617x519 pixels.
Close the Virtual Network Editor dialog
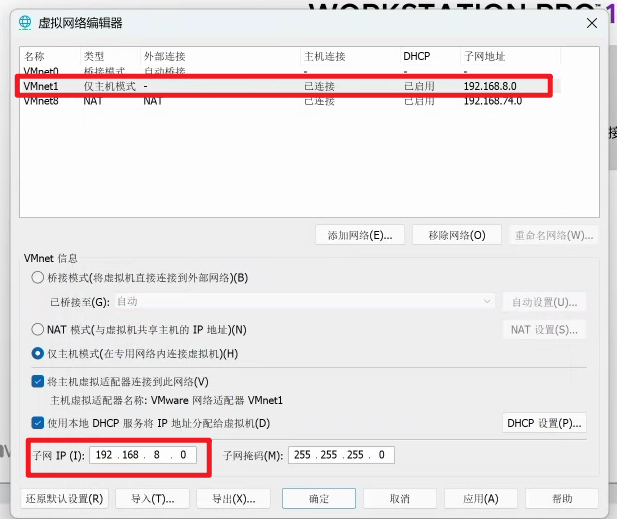591,23
